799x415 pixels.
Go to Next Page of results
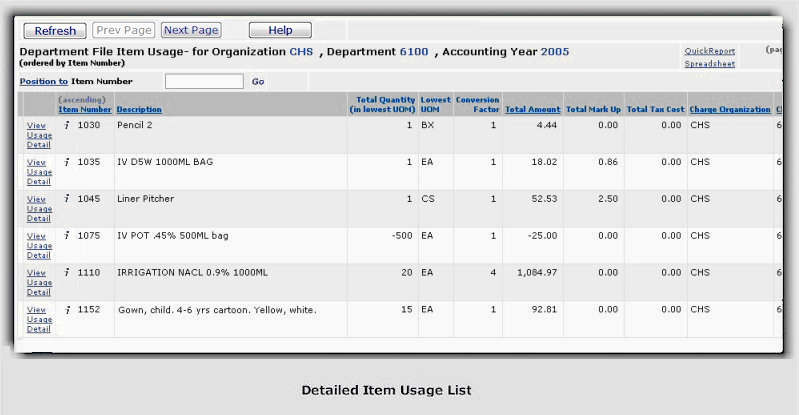(190, 31)
